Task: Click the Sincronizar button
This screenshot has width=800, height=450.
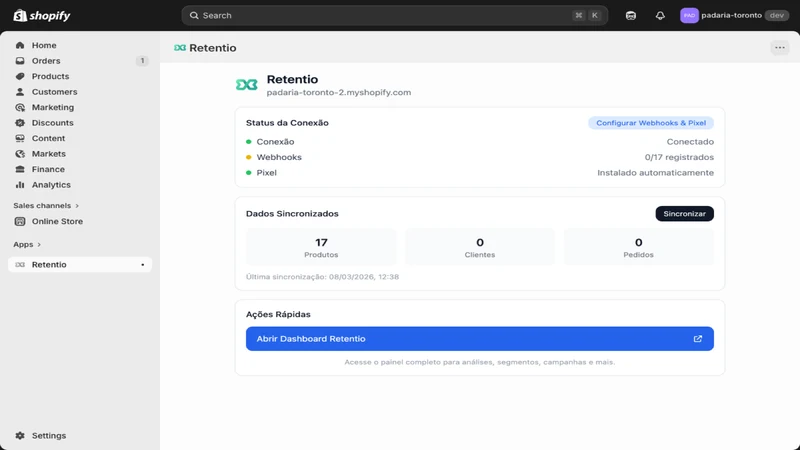Action: 684,214
